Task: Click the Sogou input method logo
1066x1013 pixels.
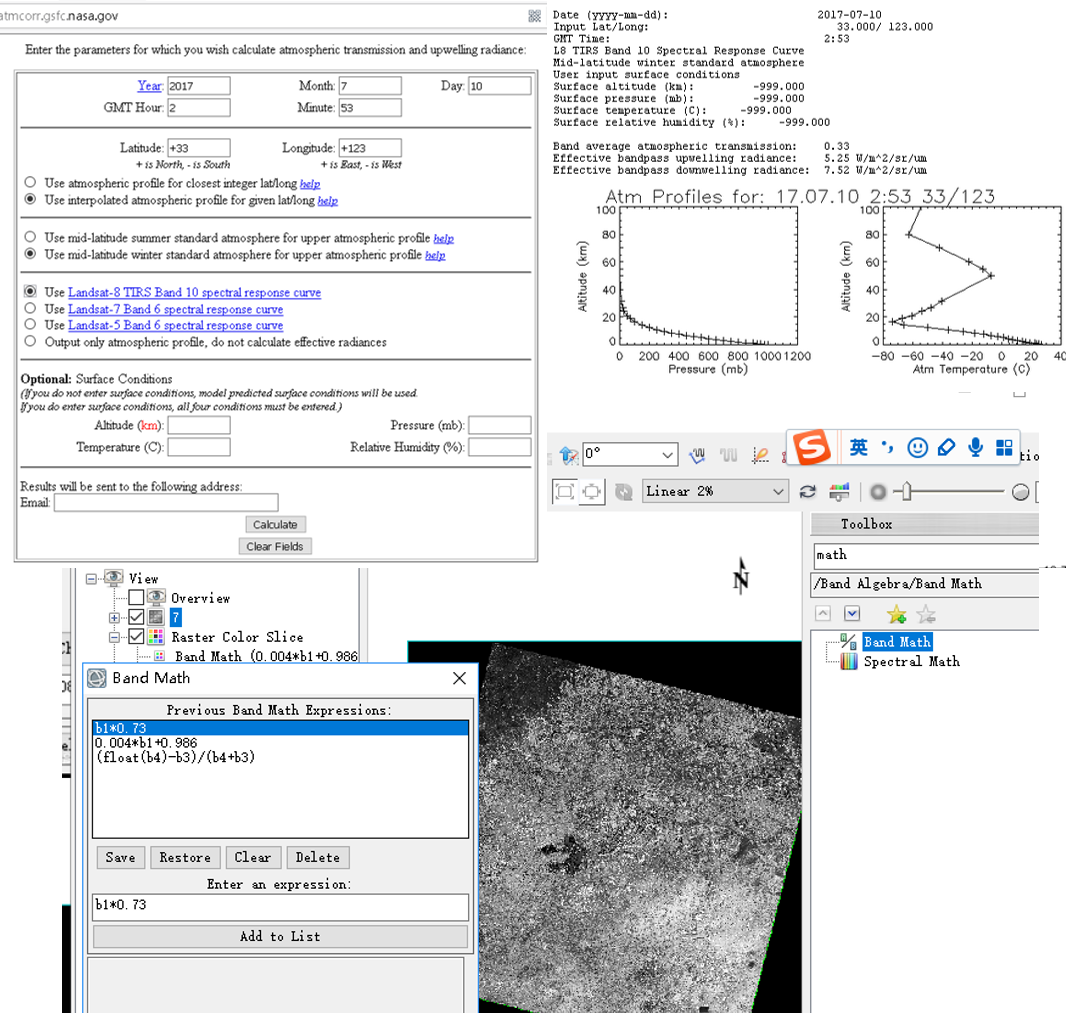Action: (812, 447)
